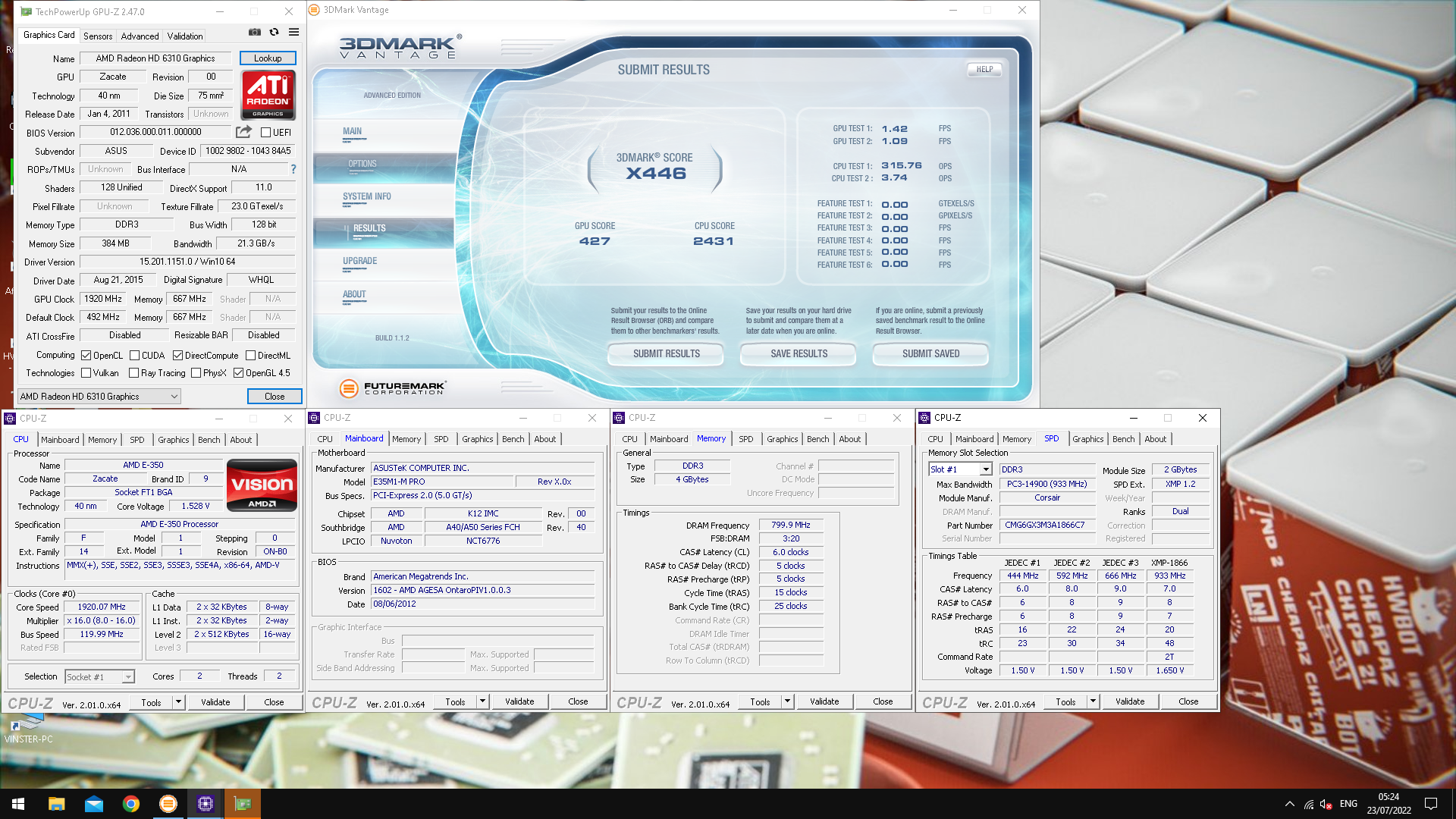
Task: Click HELP button in 3DMark Vantage
Action: (x=984, y=69)
